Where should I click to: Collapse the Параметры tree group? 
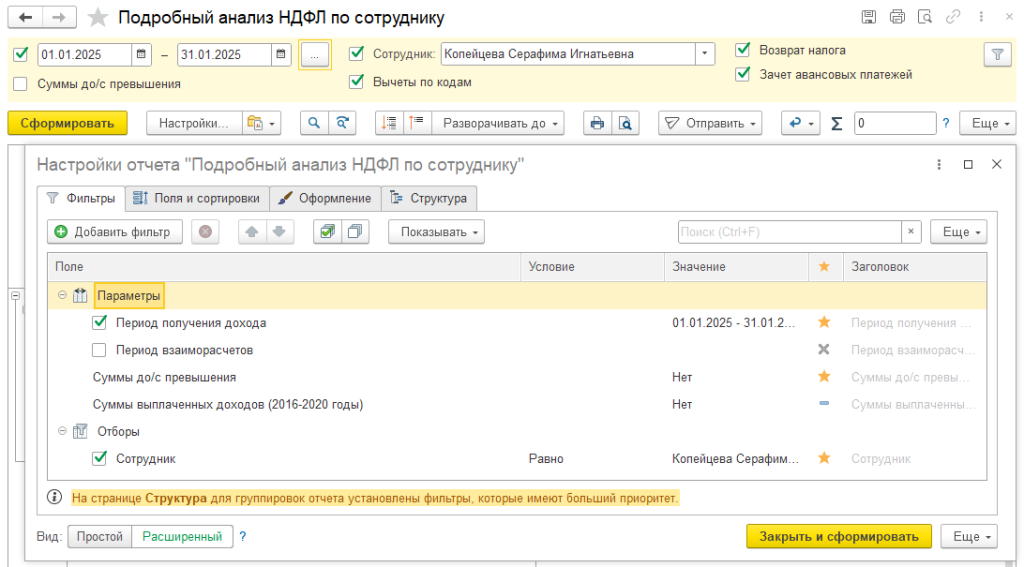[x=62, y=296]
